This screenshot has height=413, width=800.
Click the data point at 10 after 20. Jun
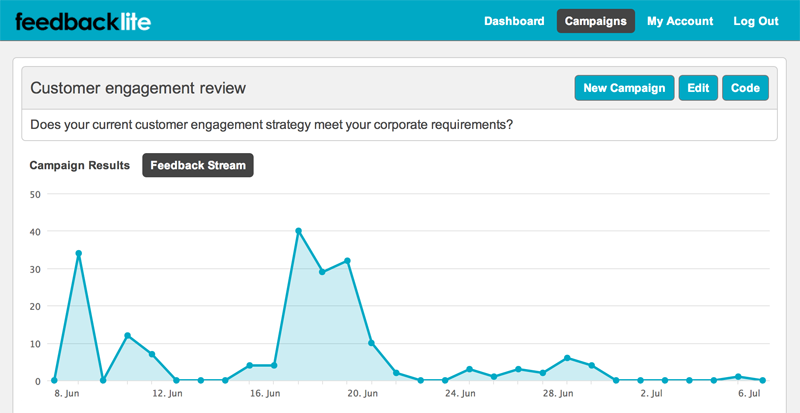pyautogui.click(x=372, y=343)
